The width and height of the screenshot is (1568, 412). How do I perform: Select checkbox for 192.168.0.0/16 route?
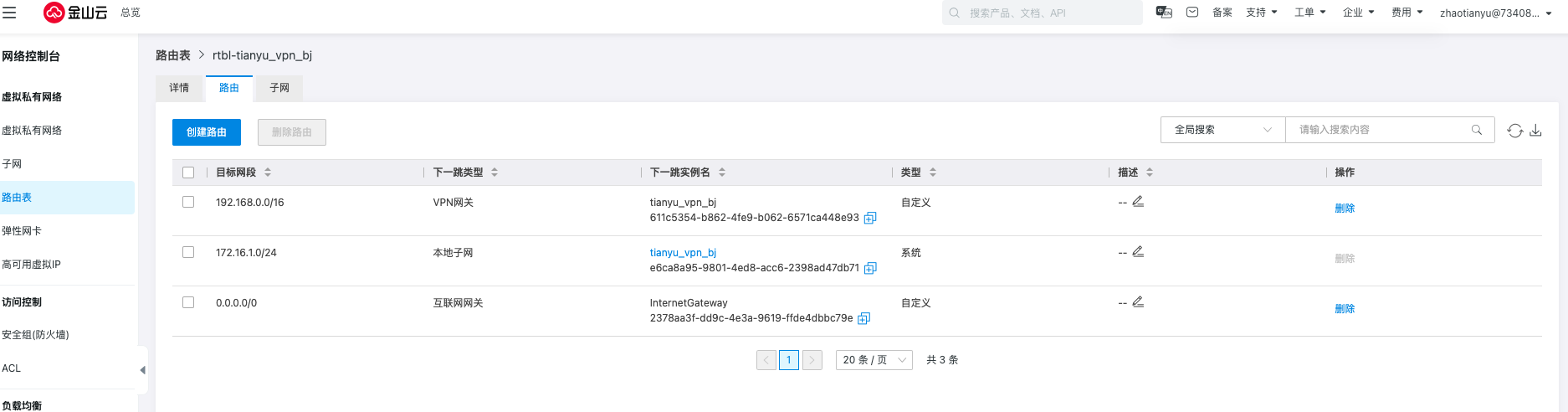(x=188, y=203)
